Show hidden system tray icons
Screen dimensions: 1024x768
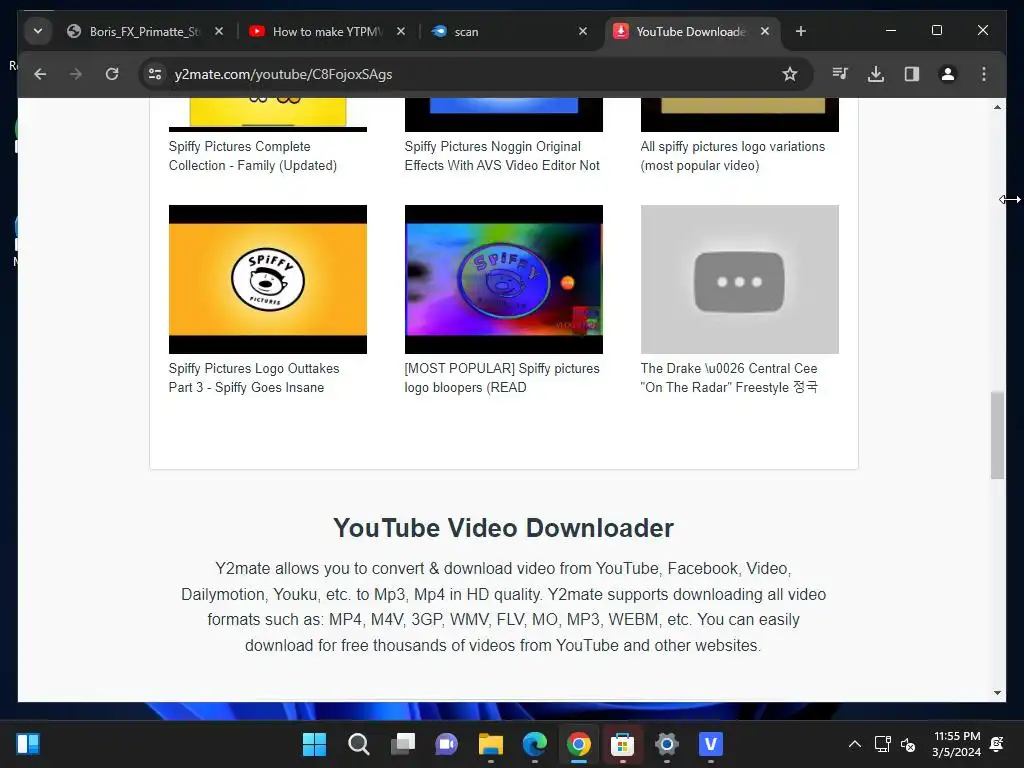click(x=854, y=744)
